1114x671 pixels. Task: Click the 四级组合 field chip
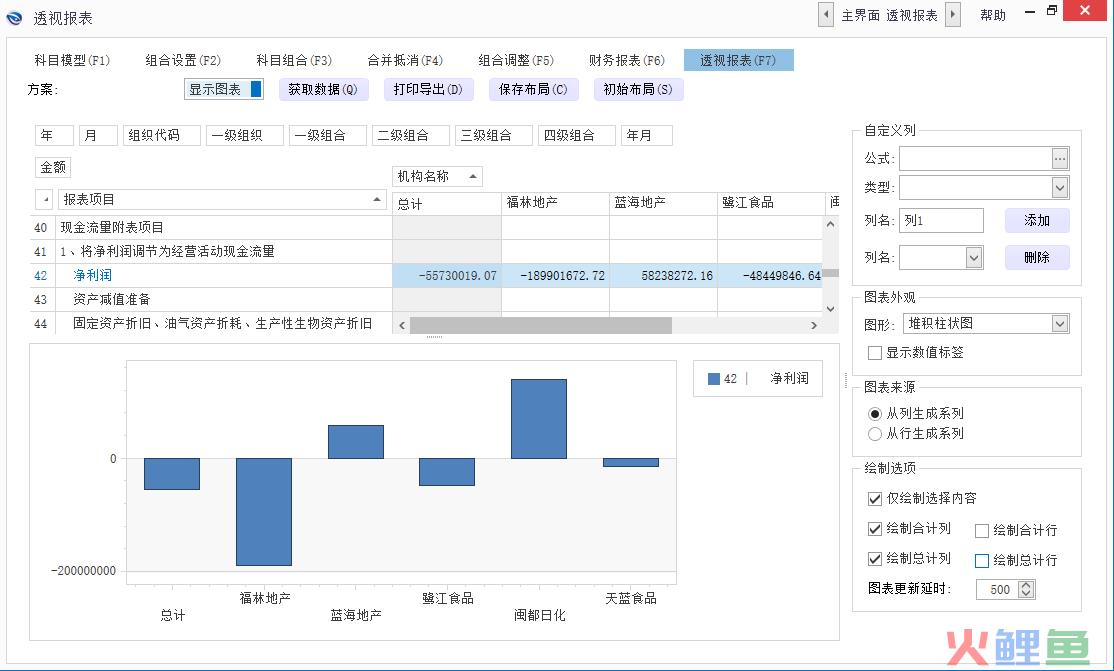coord(577,135)
